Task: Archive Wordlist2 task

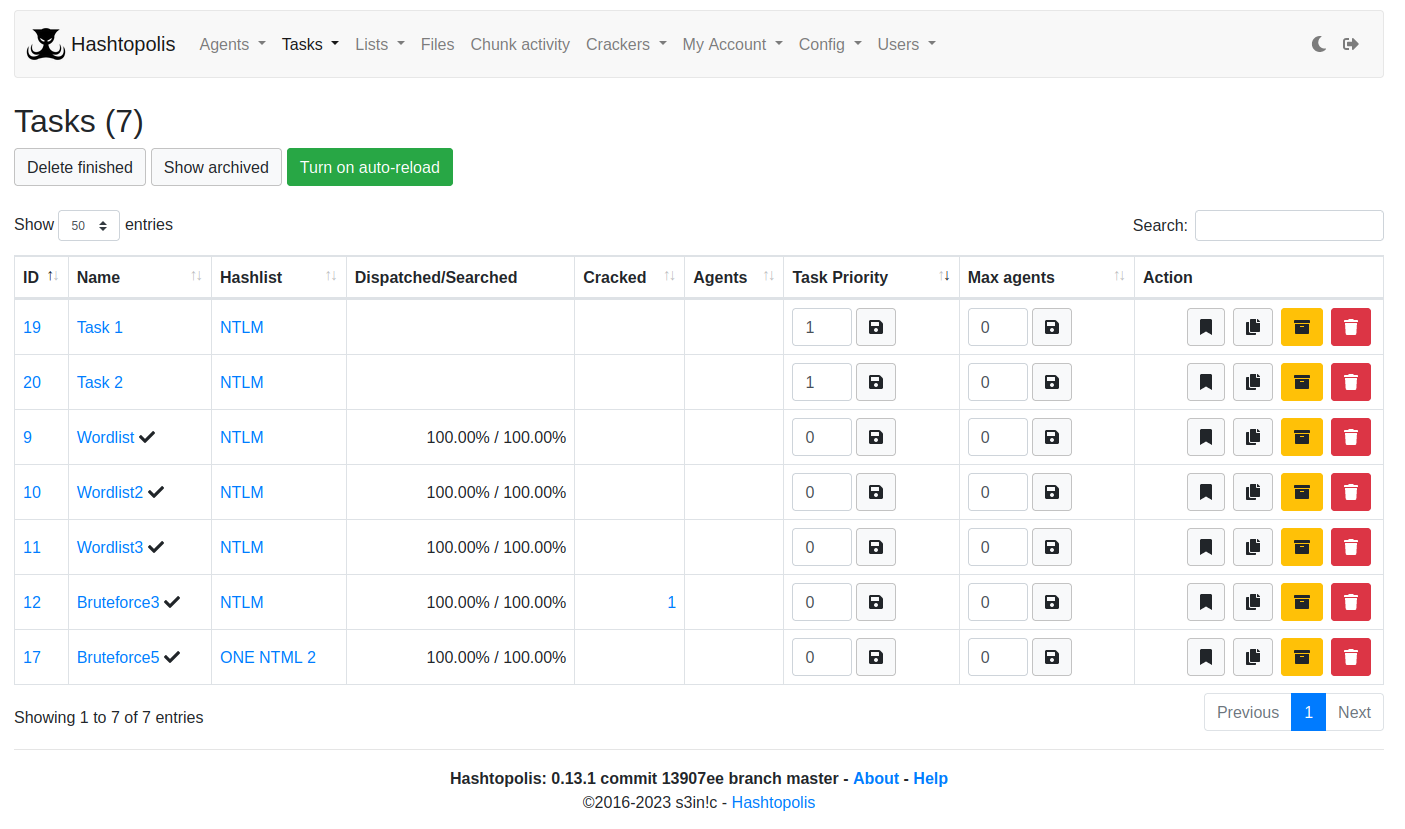Action: click(x=1302, y=492)
